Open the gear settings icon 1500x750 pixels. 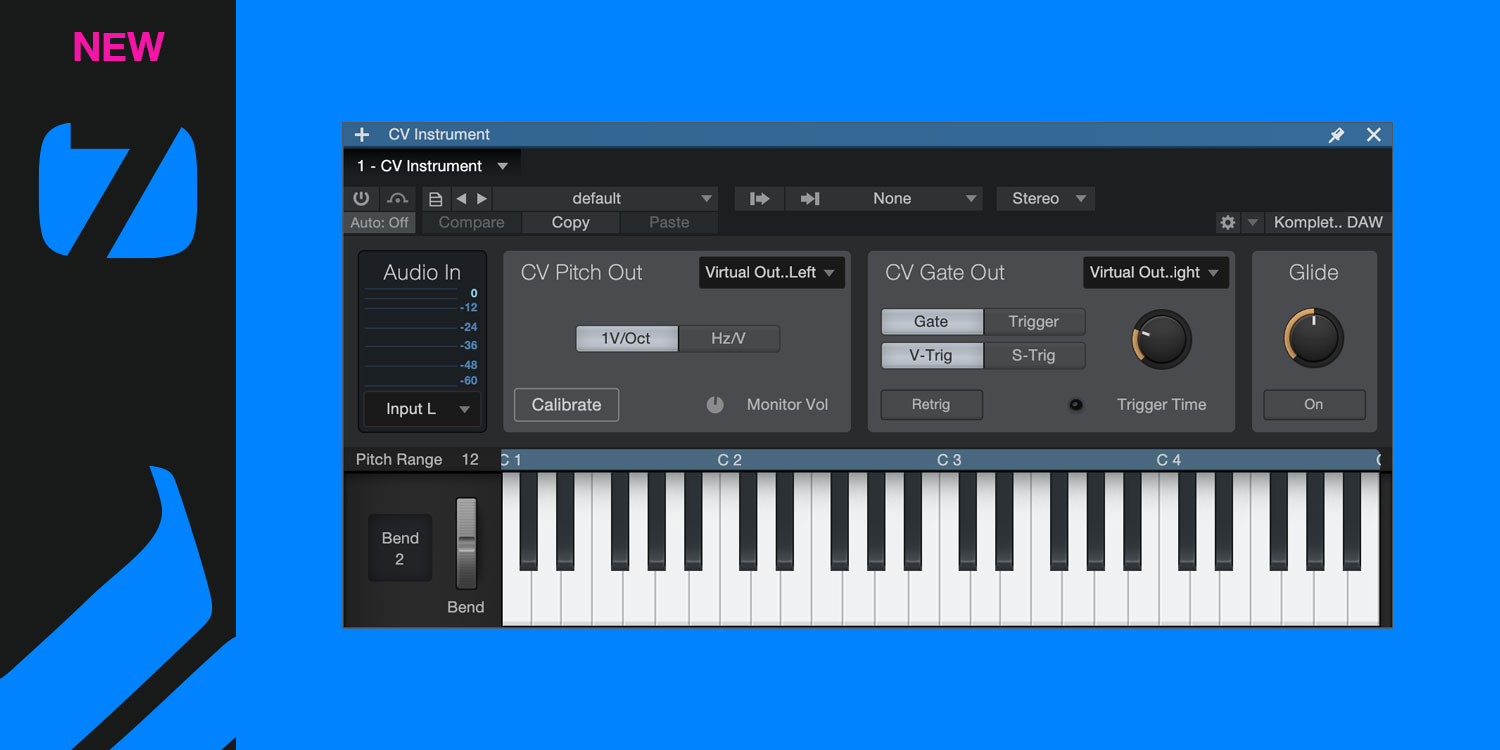(1228, 223)
